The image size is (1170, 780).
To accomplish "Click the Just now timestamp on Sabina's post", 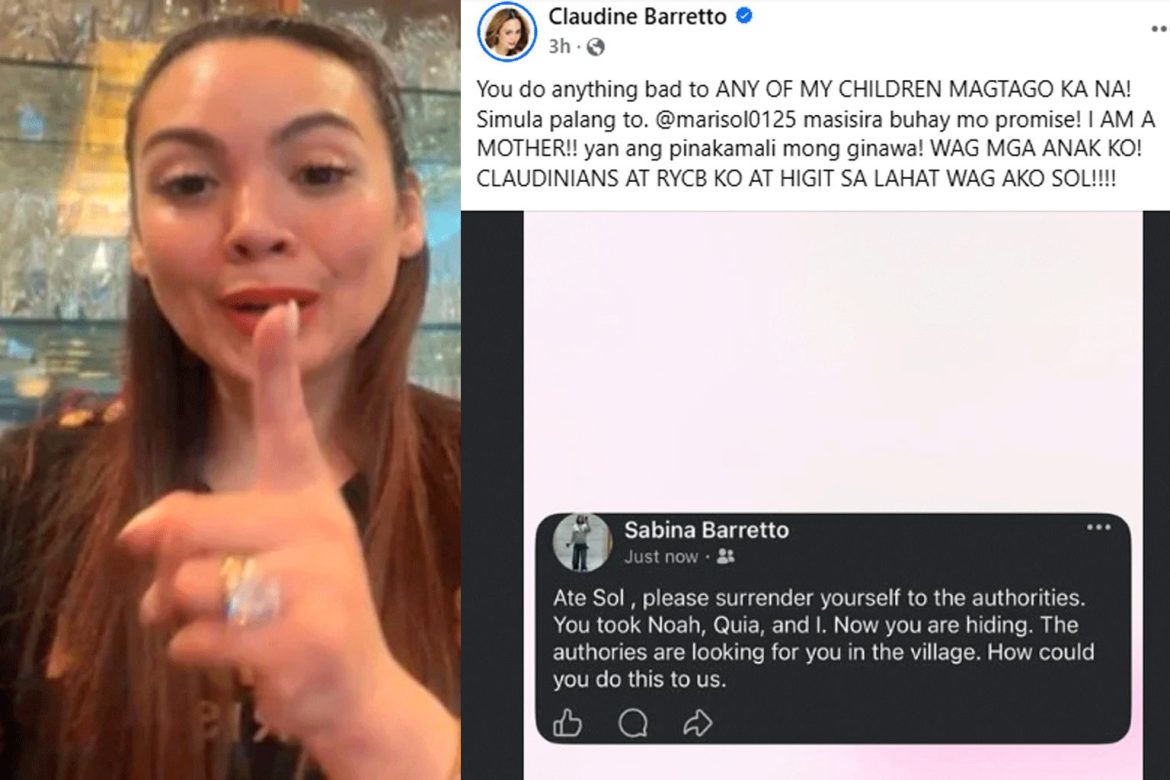I will [661, 557].
